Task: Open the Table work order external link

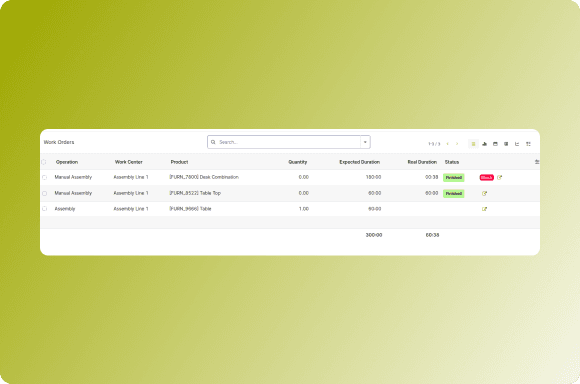Action: 484,209
